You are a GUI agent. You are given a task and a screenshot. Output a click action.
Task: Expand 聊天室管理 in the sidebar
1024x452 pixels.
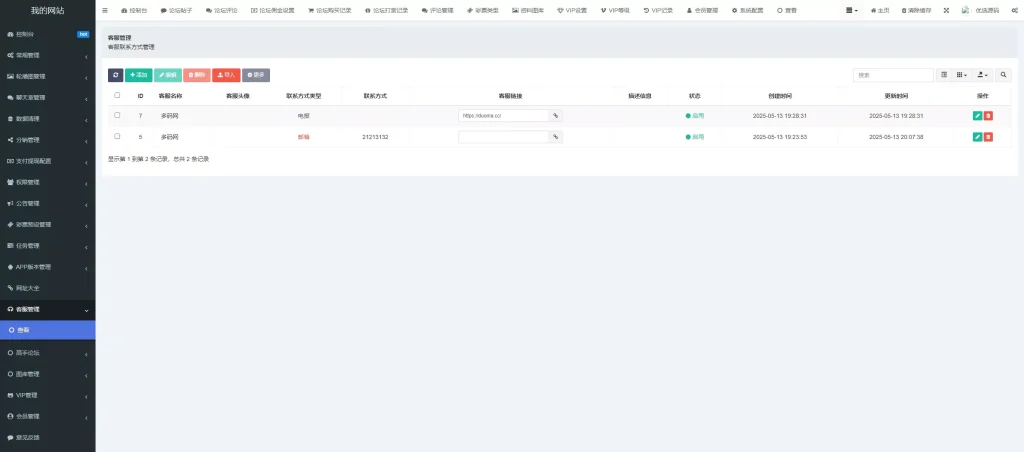(x=48, y=97)
